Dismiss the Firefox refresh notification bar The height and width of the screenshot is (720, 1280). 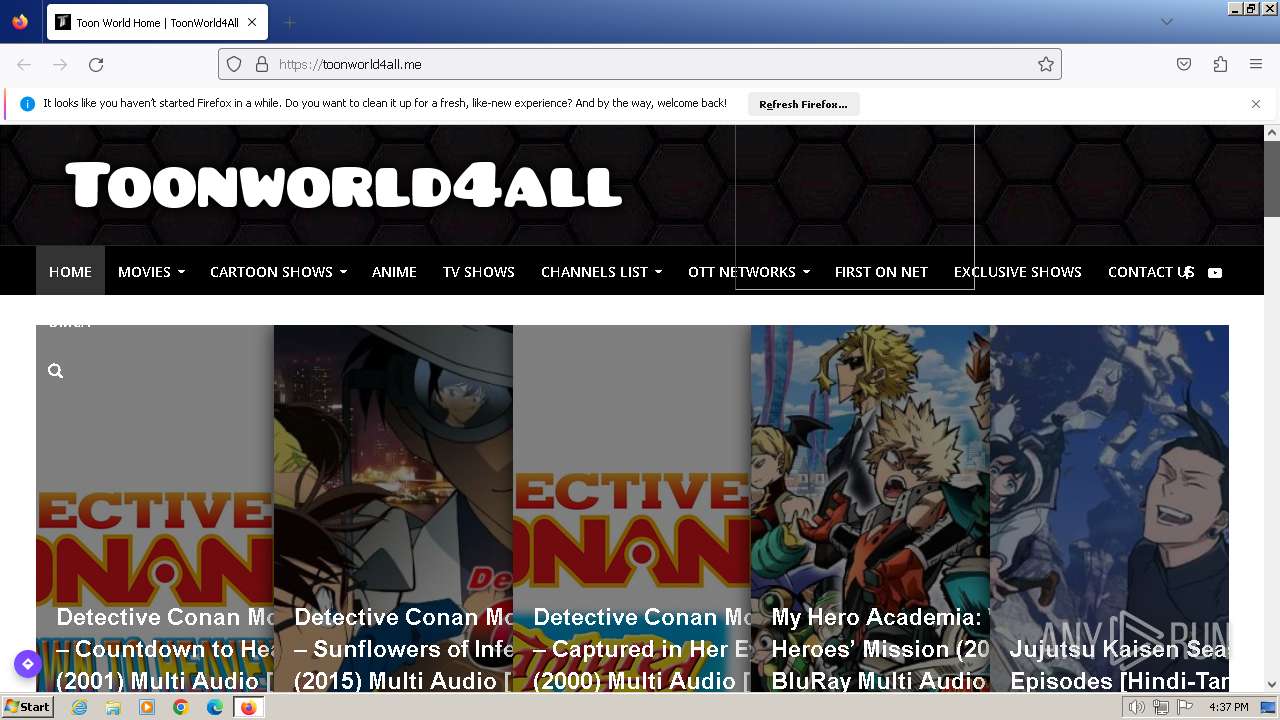coord(1256,104)
